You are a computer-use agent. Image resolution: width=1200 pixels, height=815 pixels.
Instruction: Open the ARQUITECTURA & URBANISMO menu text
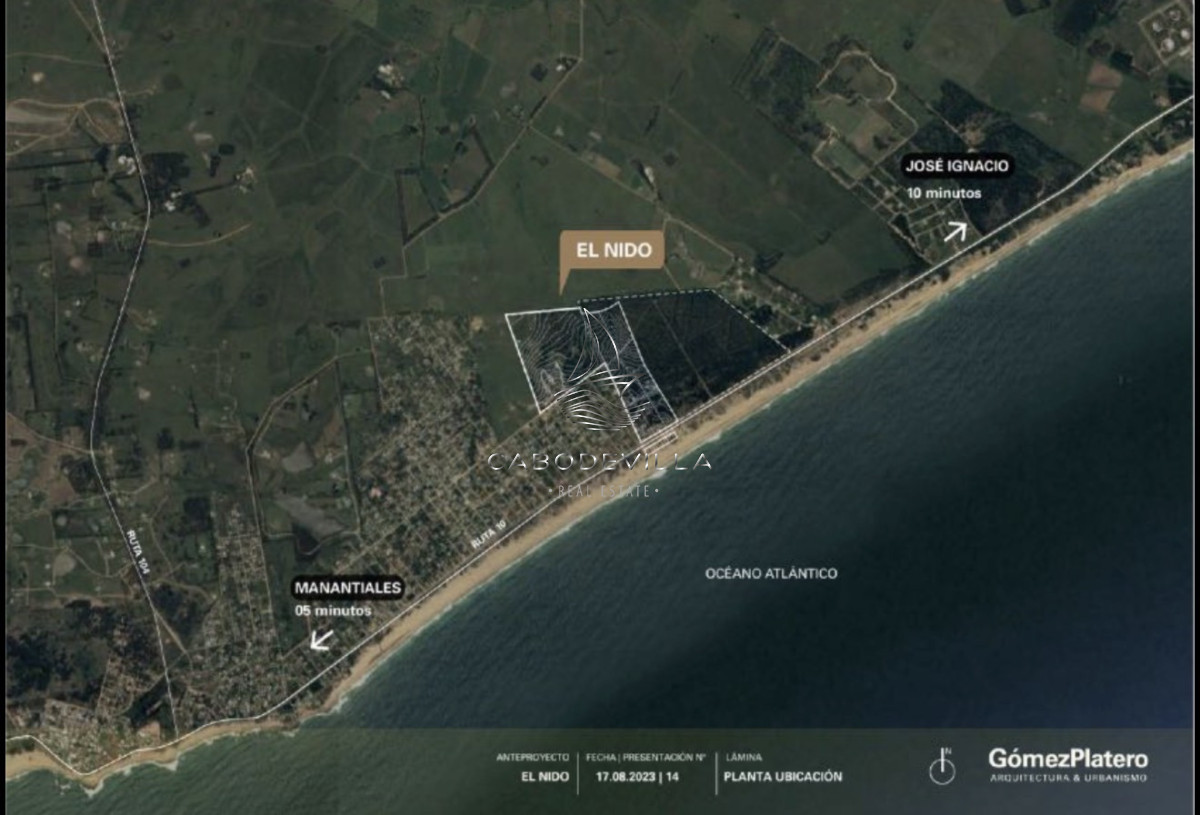[x=1064, y=775]
